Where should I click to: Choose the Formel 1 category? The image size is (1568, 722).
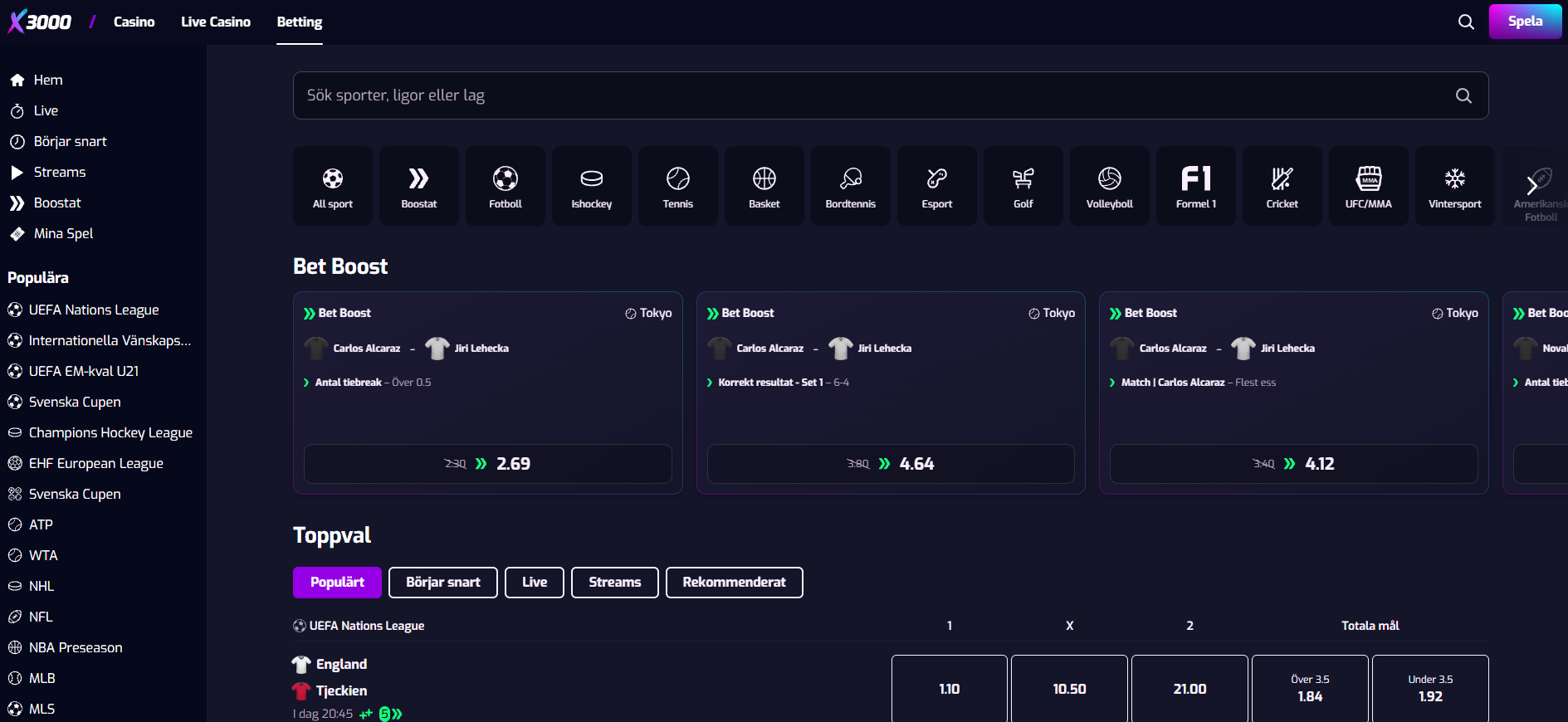1196,186
